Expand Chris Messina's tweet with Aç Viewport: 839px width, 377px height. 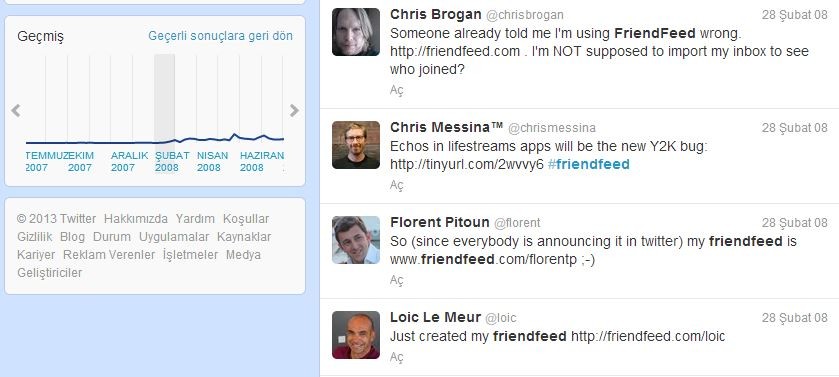(396, 185)
